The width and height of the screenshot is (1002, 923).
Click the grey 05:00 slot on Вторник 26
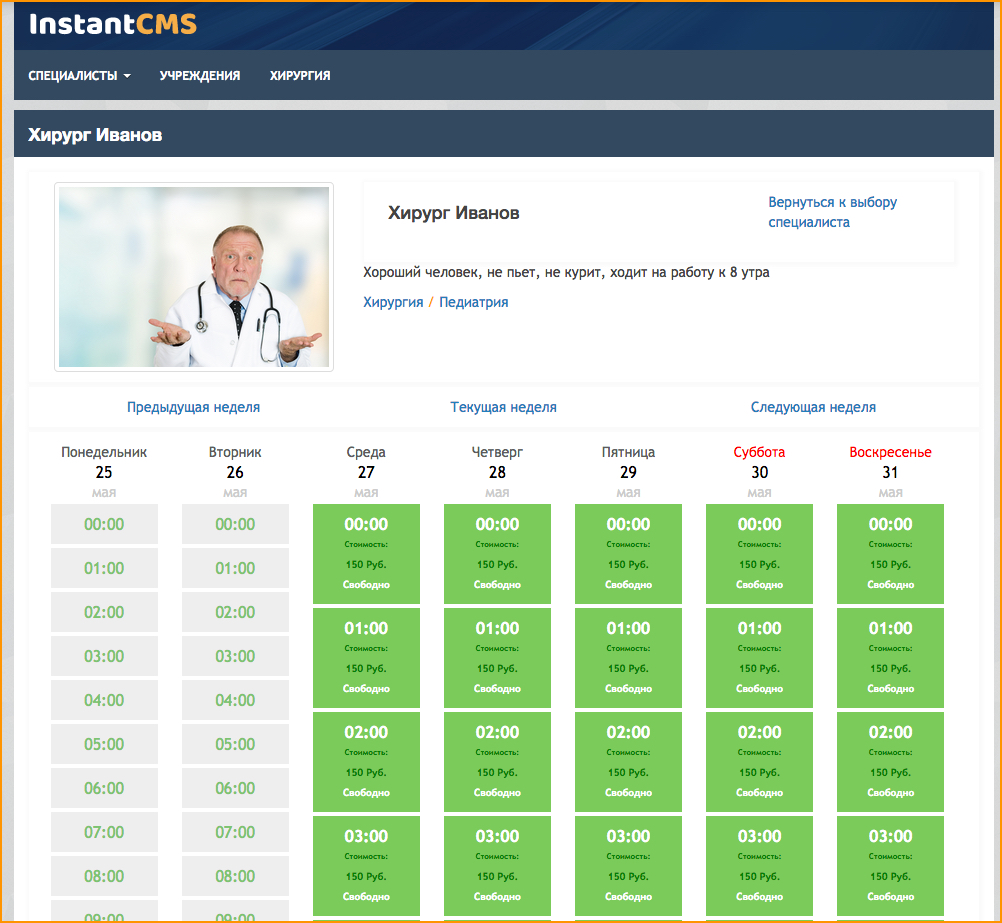[x=235, y=744]
